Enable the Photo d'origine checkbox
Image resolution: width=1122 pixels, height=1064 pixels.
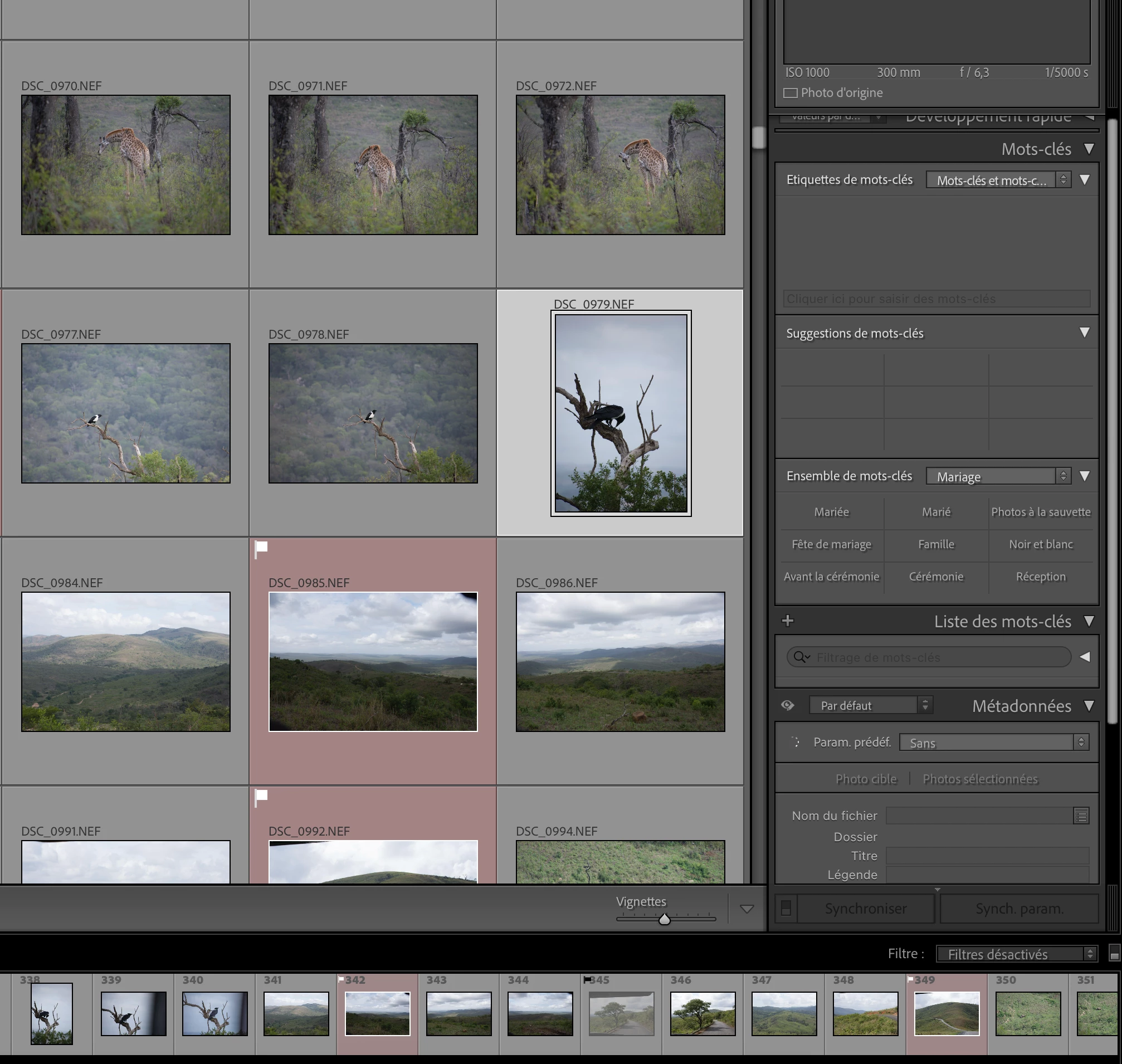pyautogui.click(x=791, y=93)
